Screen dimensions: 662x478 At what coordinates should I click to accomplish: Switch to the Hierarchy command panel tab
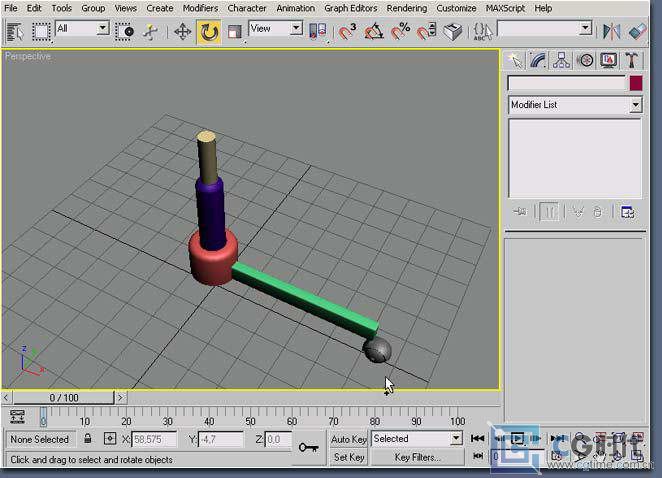click(562, 61)
